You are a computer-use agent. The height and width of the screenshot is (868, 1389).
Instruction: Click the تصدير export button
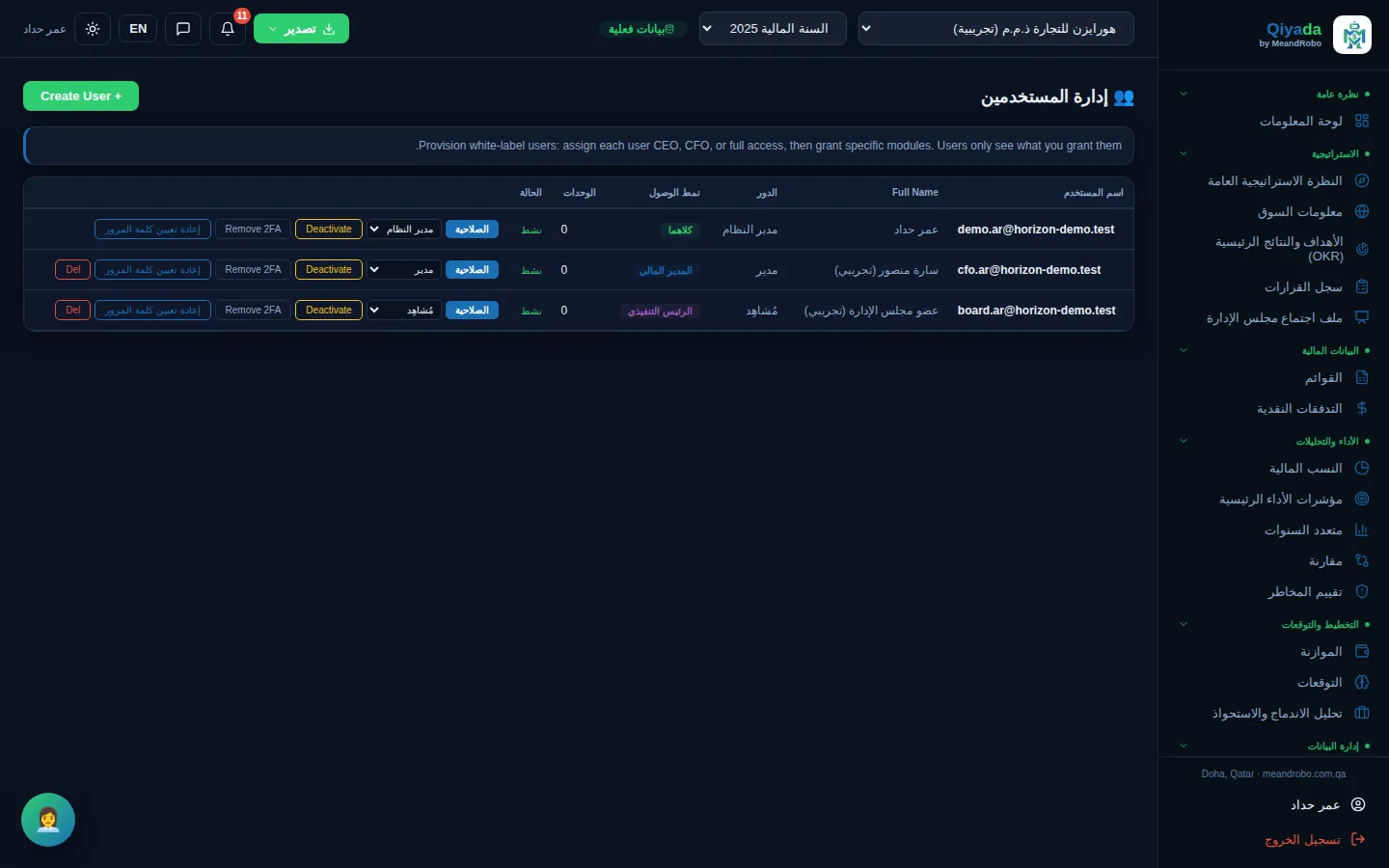click(x=301, y=29)
